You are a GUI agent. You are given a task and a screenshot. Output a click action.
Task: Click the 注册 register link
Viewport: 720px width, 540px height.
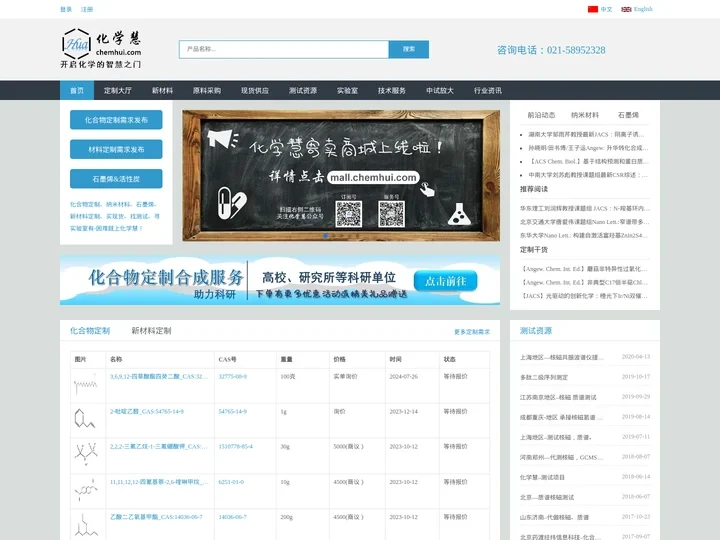87,9
